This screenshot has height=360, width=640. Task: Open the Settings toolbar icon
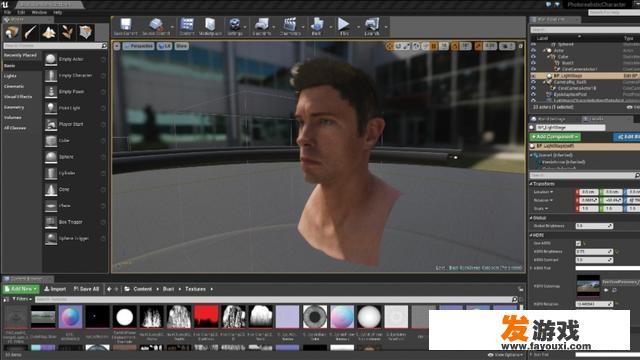(x=235, y=24)
